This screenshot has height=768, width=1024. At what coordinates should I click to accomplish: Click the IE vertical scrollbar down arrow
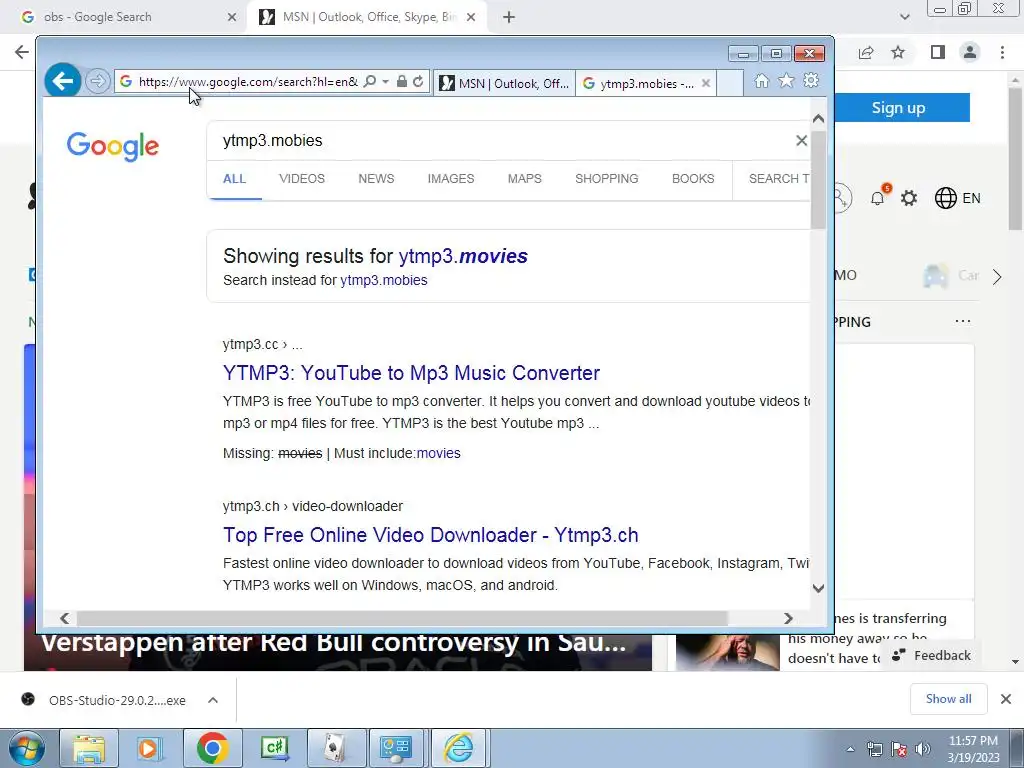(x=818, y=588)
